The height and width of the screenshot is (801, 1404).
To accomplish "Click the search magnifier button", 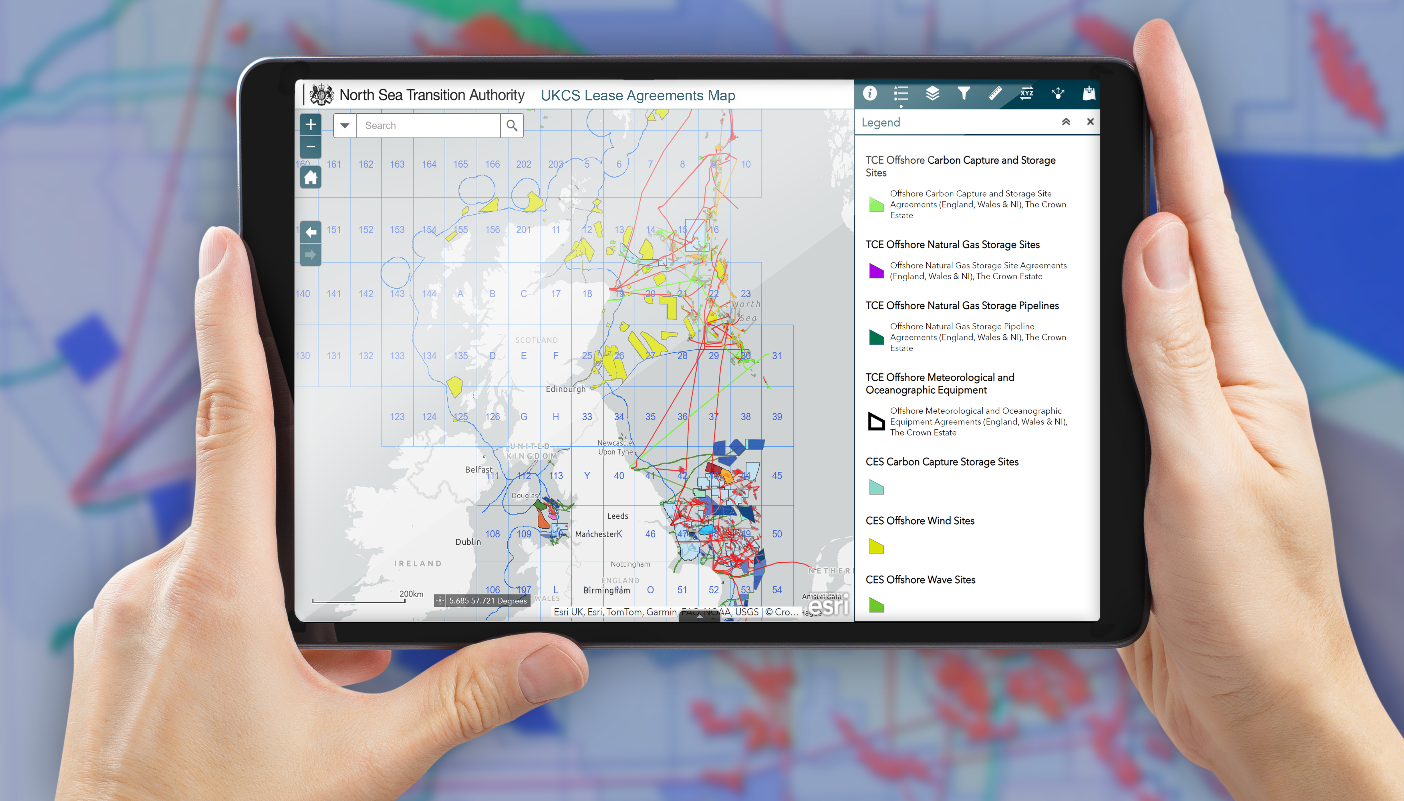I will point(512,125).
